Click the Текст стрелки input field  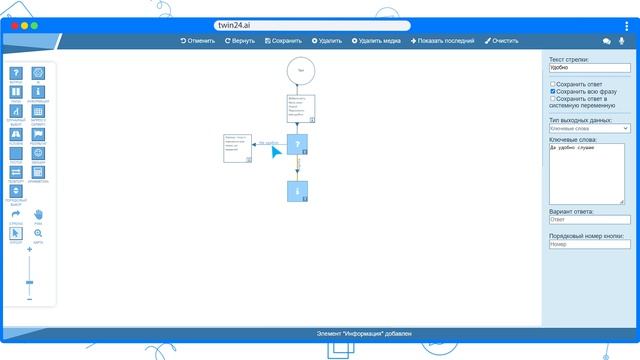[x=589, y=68]
